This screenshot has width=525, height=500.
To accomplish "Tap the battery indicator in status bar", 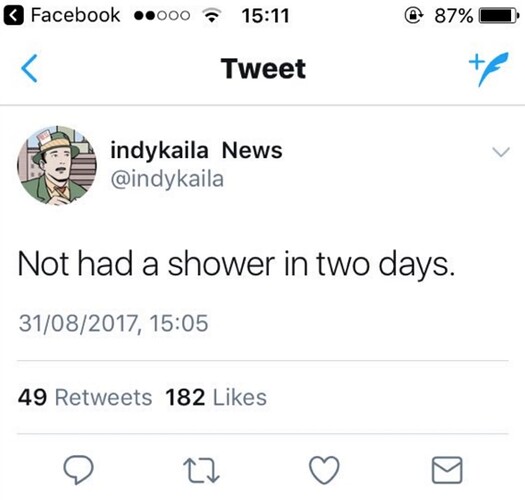I will (x=499, y=16).
